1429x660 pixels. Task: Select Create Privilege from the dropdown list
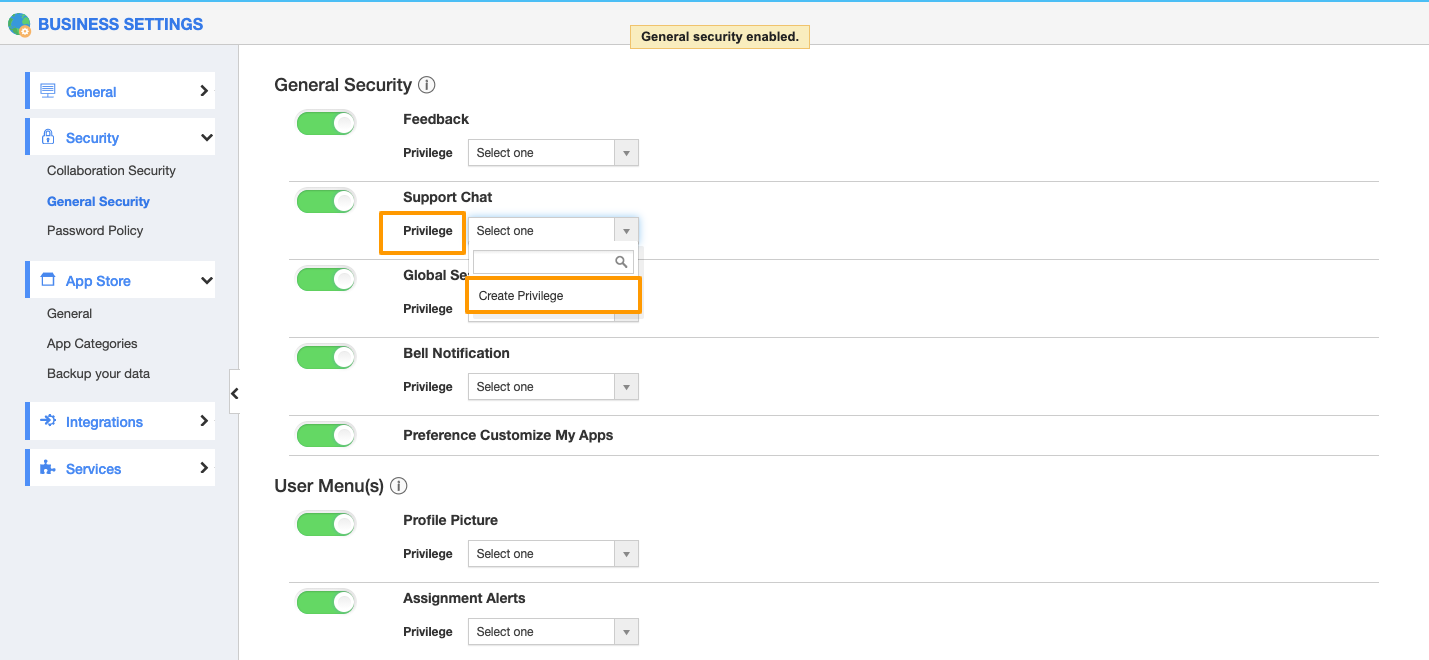(552, 296)
